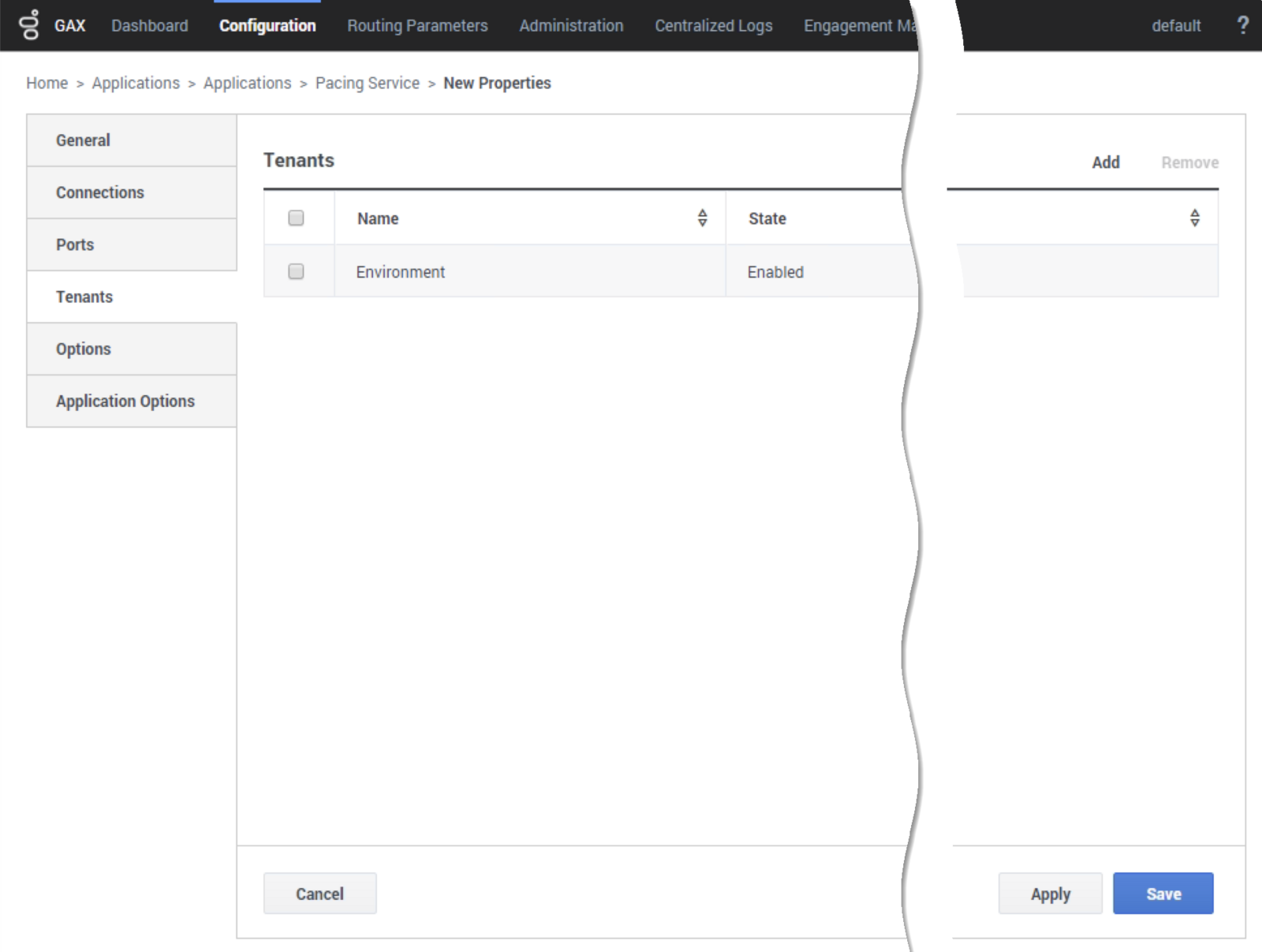Image resolution: width=1262 pixels, height=952 pixels.
Task: Go to Pacing Service breadcrumb
Action: 368,83
